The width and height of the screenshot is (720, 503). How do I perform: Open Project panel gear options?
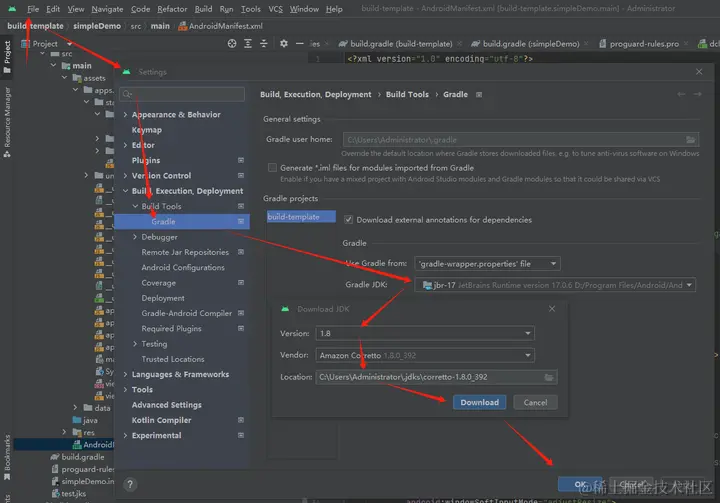[284, 44]
